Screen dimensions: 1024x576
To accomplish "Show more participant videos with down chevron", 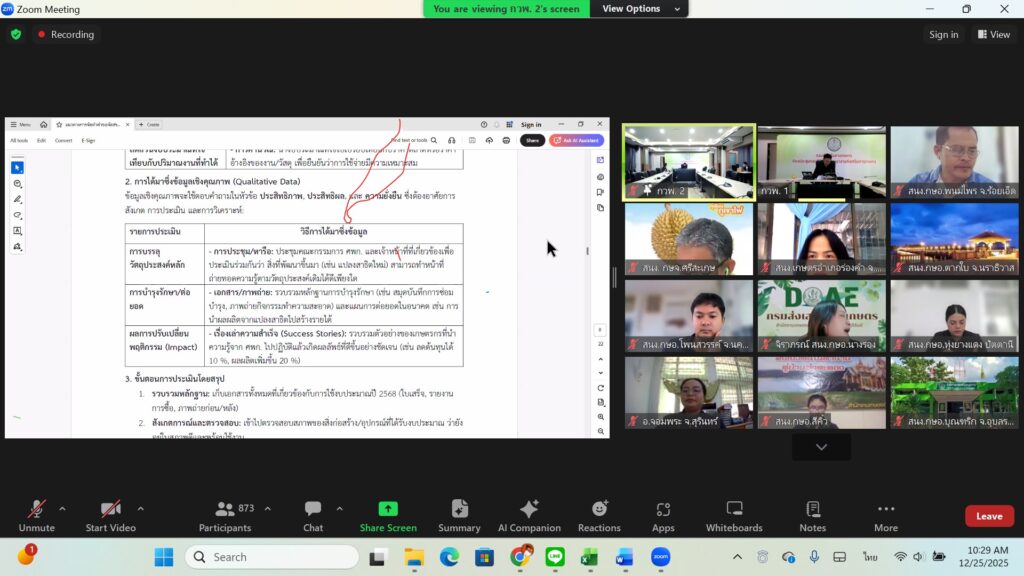I will point(821,447).
